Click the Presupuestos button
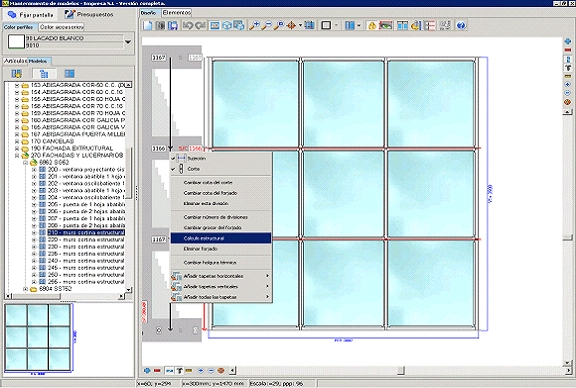Image resolution: width=576 pixels, height=388 pixels. [x=89, y=15]
